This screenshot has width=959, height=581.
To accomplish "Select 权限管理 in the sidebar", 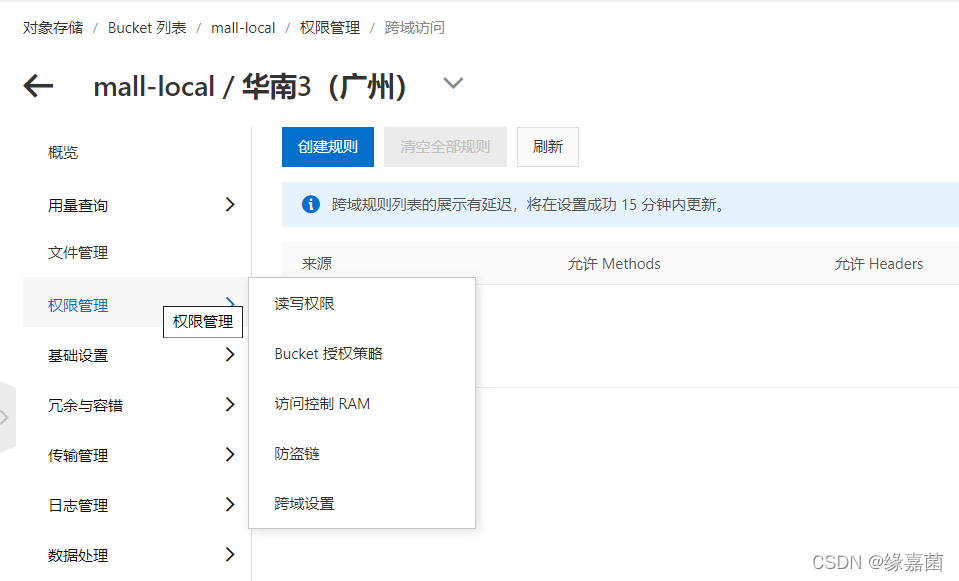I will (78, 305).
